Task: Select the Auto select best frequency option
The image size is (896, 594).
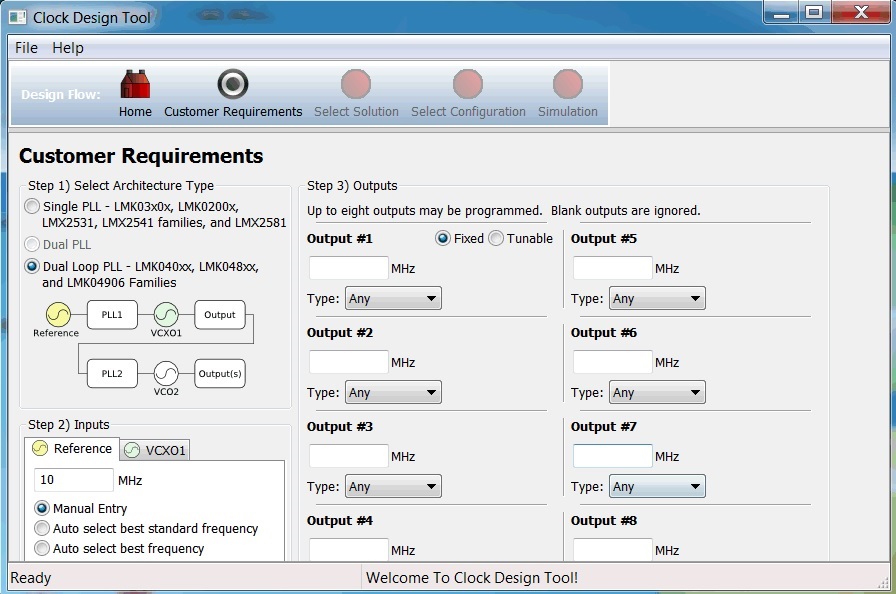Action: click(x=42, y=548)
